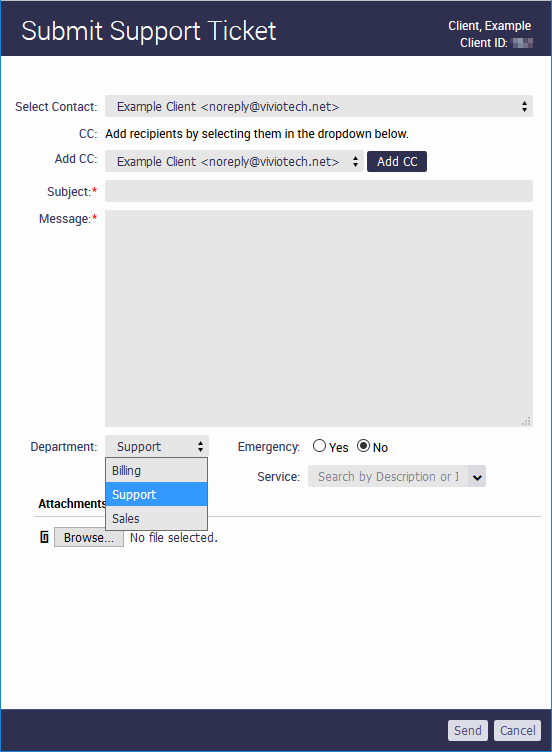This screenshot has height=752, width=552.
Task: Click the Service dropdown chevron arrow
Action: (x=477, y=477)
